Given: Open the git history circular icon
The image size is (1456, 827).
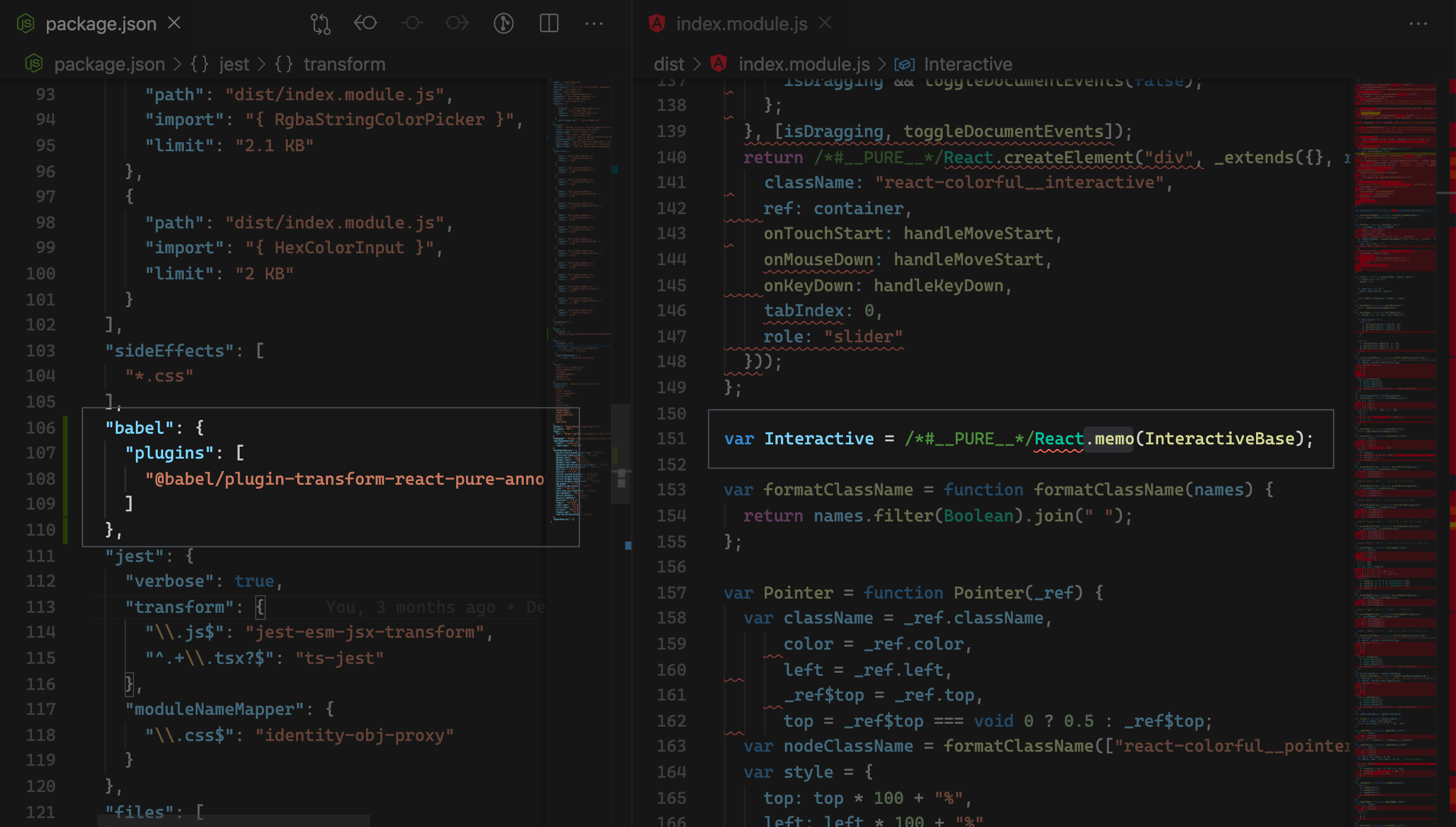Looking at the screenshot, I should 504,24.
